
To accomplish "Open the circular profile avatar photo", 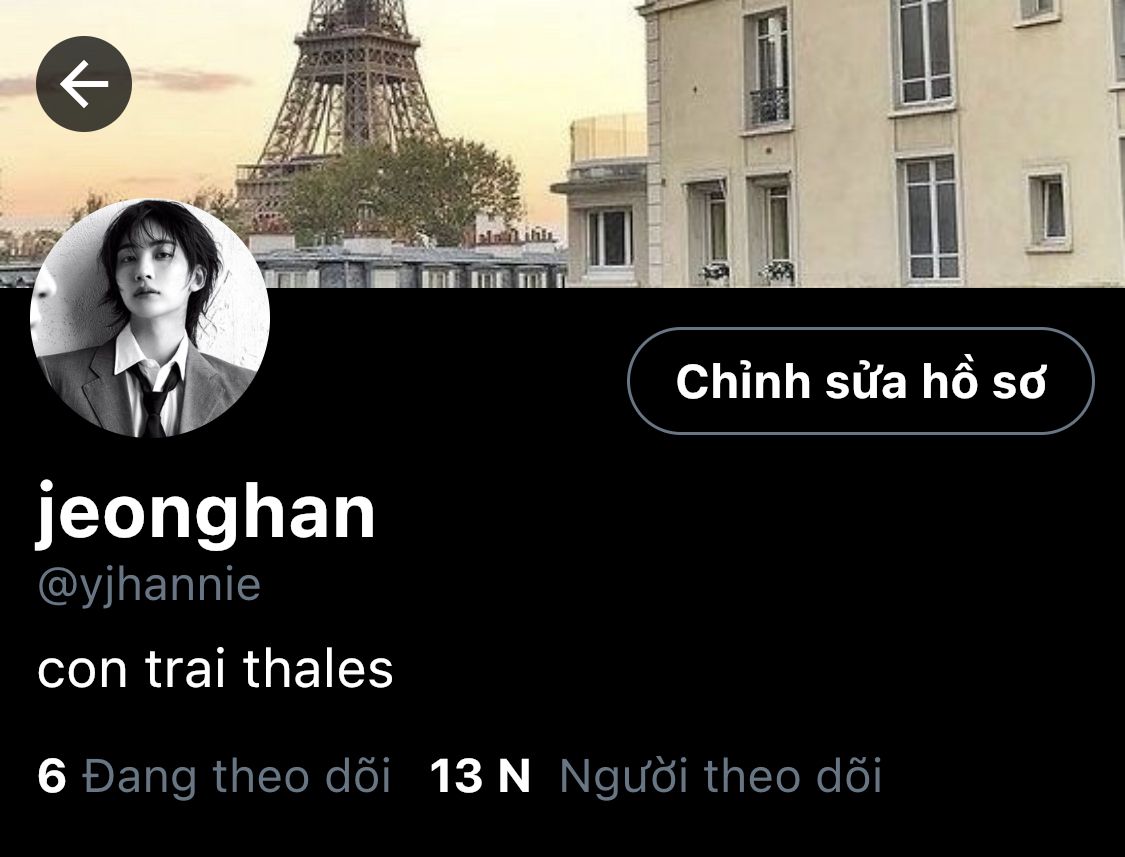I will point(150,318).
